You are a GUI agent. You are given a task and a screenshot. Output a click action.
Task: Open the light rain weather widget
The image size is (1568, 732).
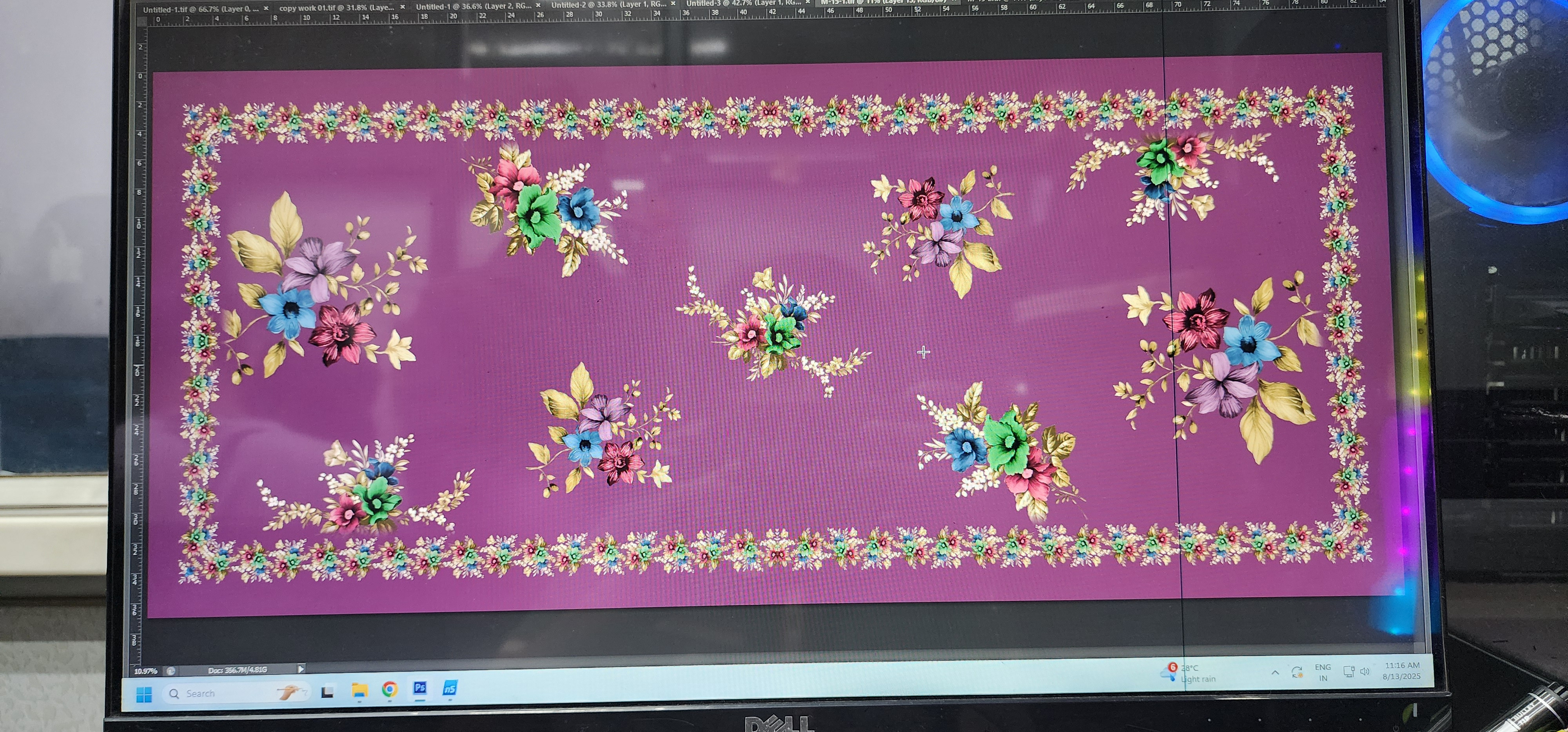1190,673
